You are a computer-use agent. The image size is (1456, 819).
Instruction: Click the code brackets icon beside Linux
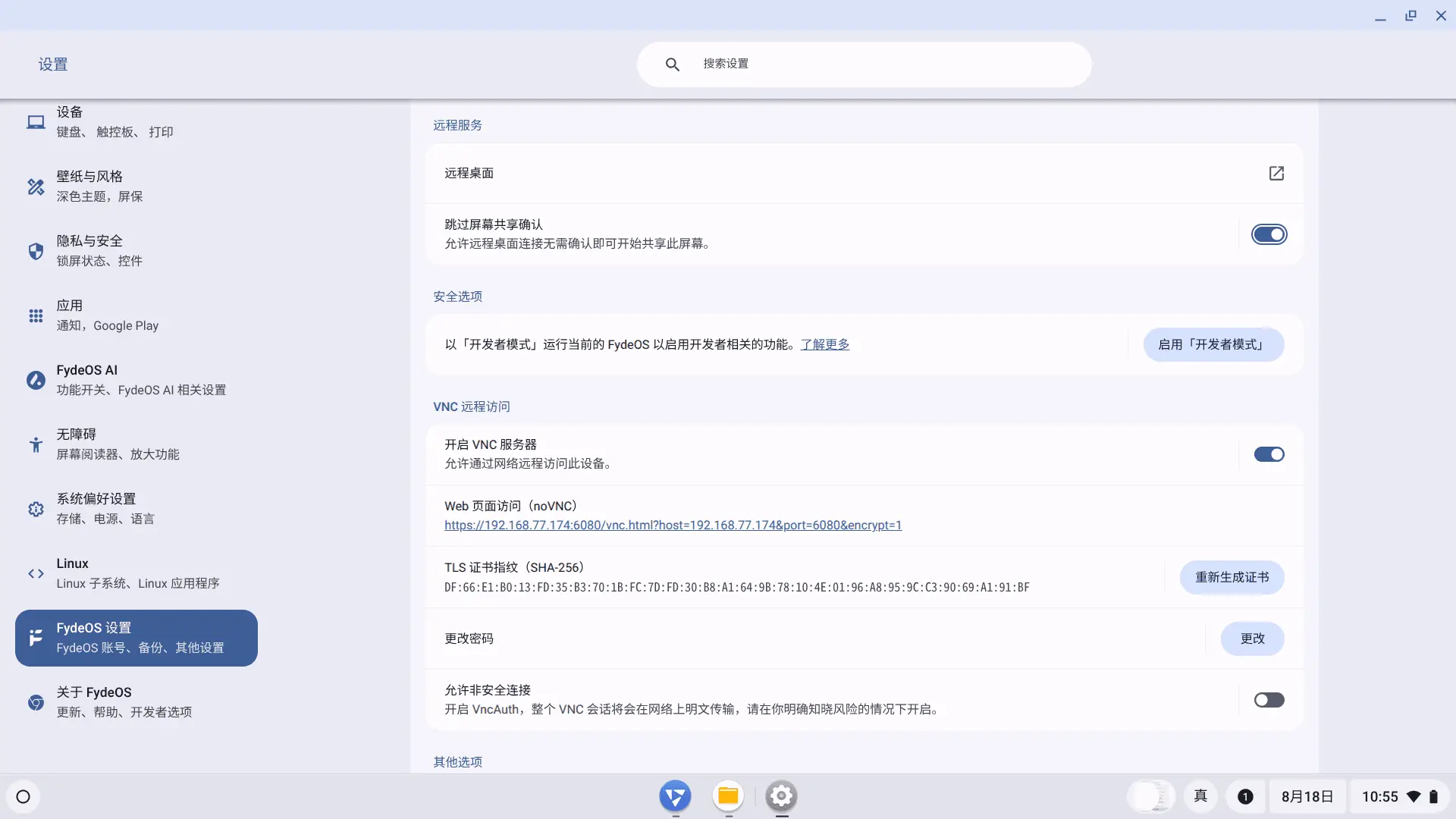click(36, 573)
